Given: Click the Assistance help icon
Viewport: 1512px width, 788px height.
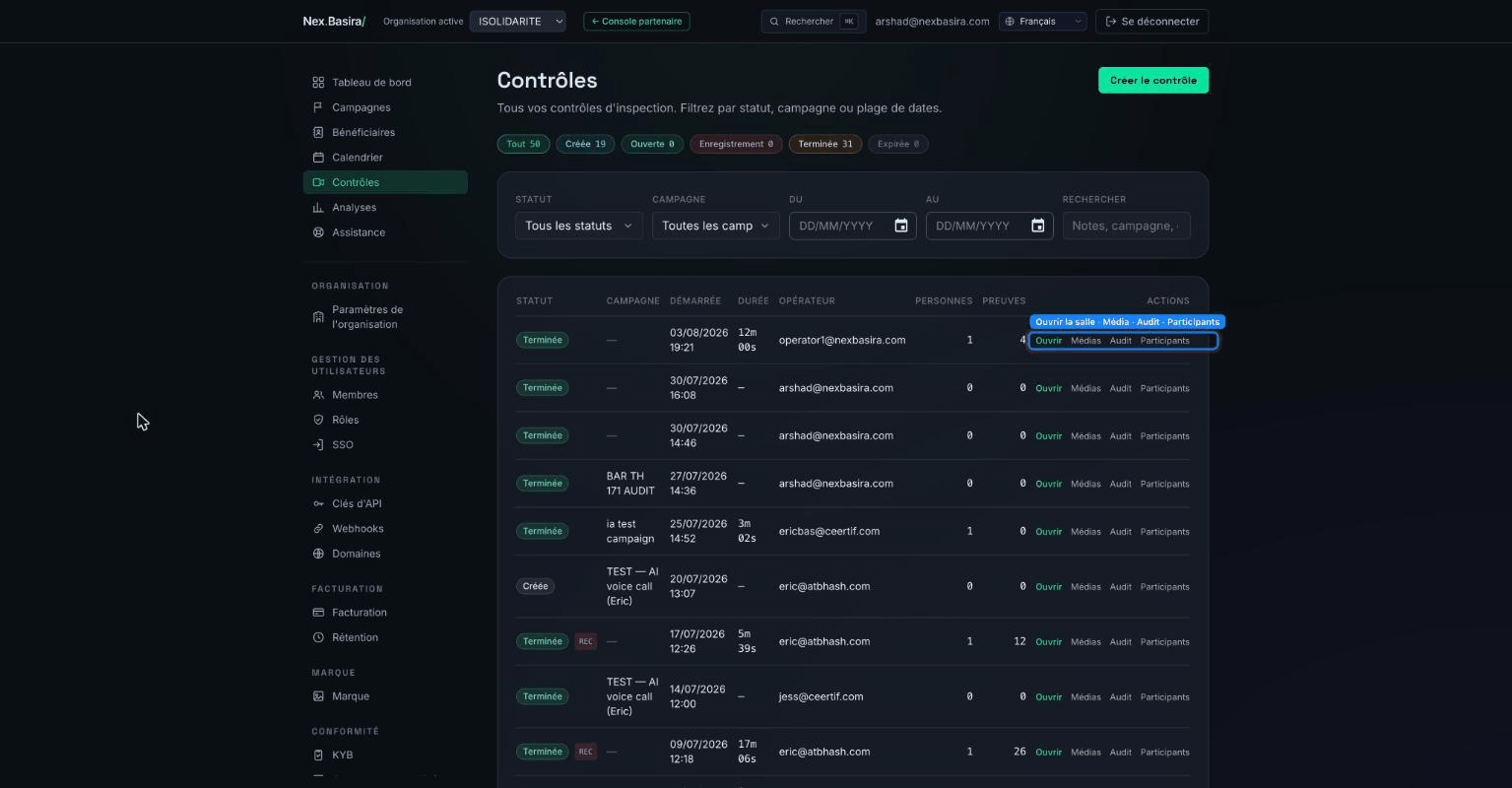Looking at the screenshot, I should [x=318, y=232].
